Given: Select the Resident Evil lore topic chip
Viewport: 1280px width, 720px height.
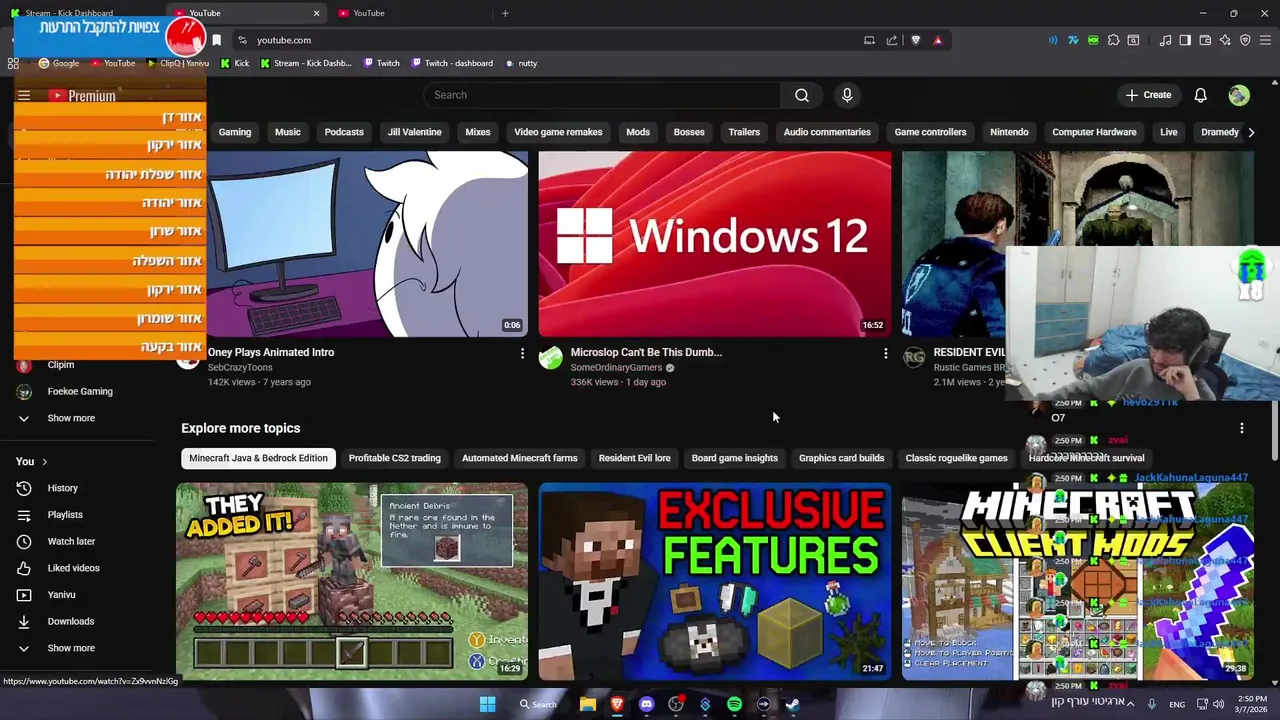Looking at the screenshot, I should click(x=634, y=458).
